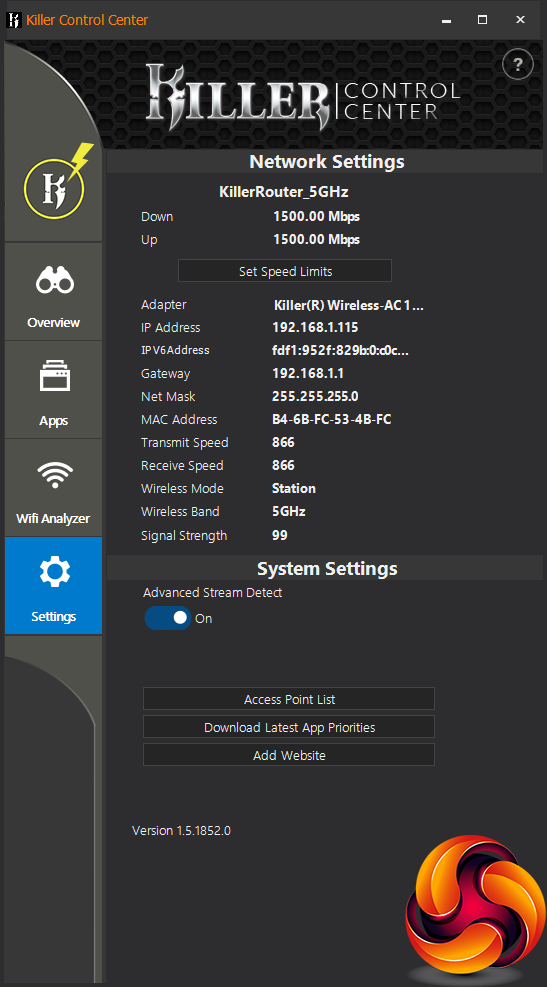Click the Up speed label row
547x987 pixels.
coord(149,240)
